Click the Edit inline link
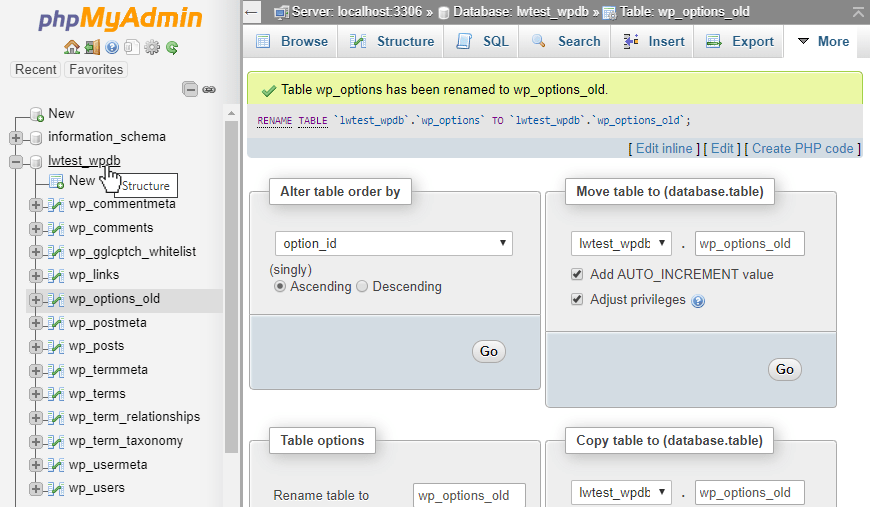870x507 pixels. (664, 149)
